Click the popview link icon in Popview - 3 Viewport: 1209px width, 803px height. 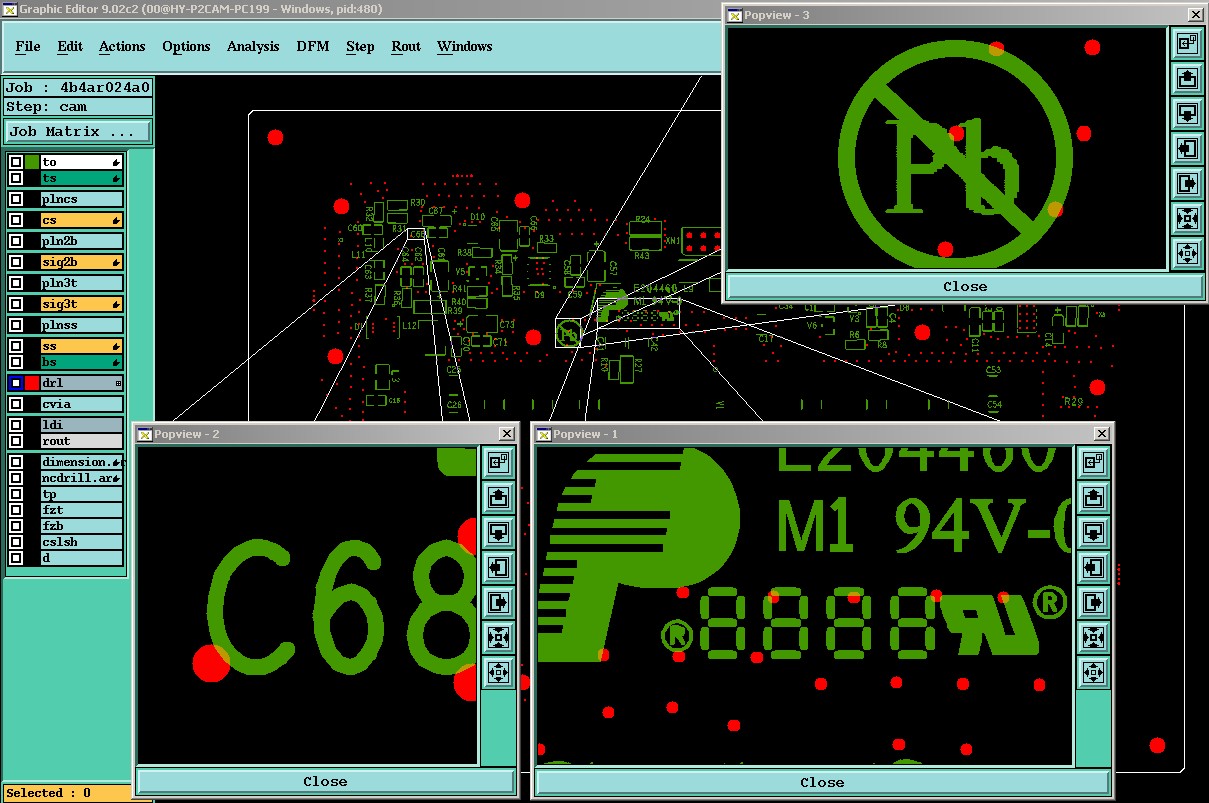[1187, 44]
